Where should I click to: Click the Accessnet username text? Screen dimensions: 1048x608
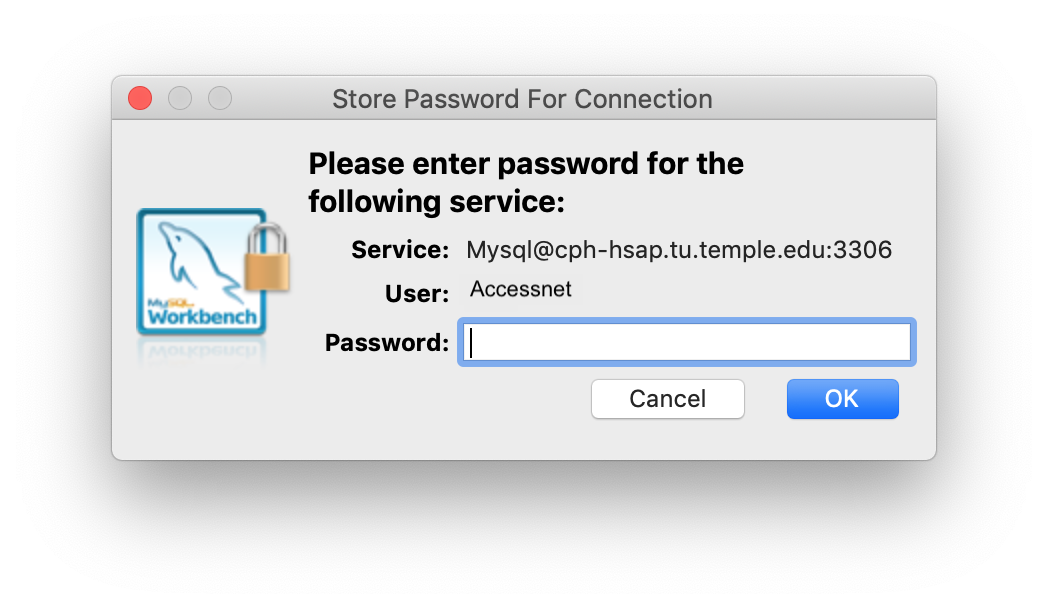pos(521,289)
